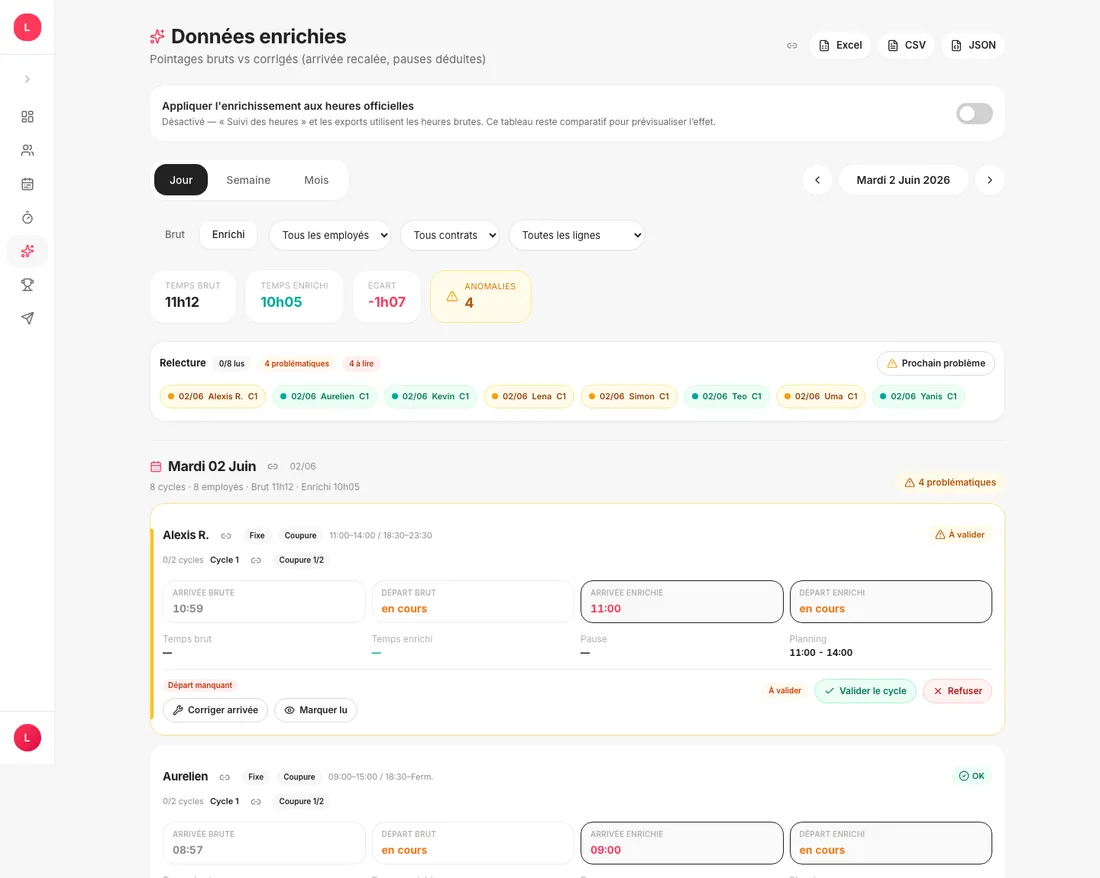The image size is (1100, 878).
Task: Validate Alexis cycle with Valider le cycle
Action: [865, 691]
